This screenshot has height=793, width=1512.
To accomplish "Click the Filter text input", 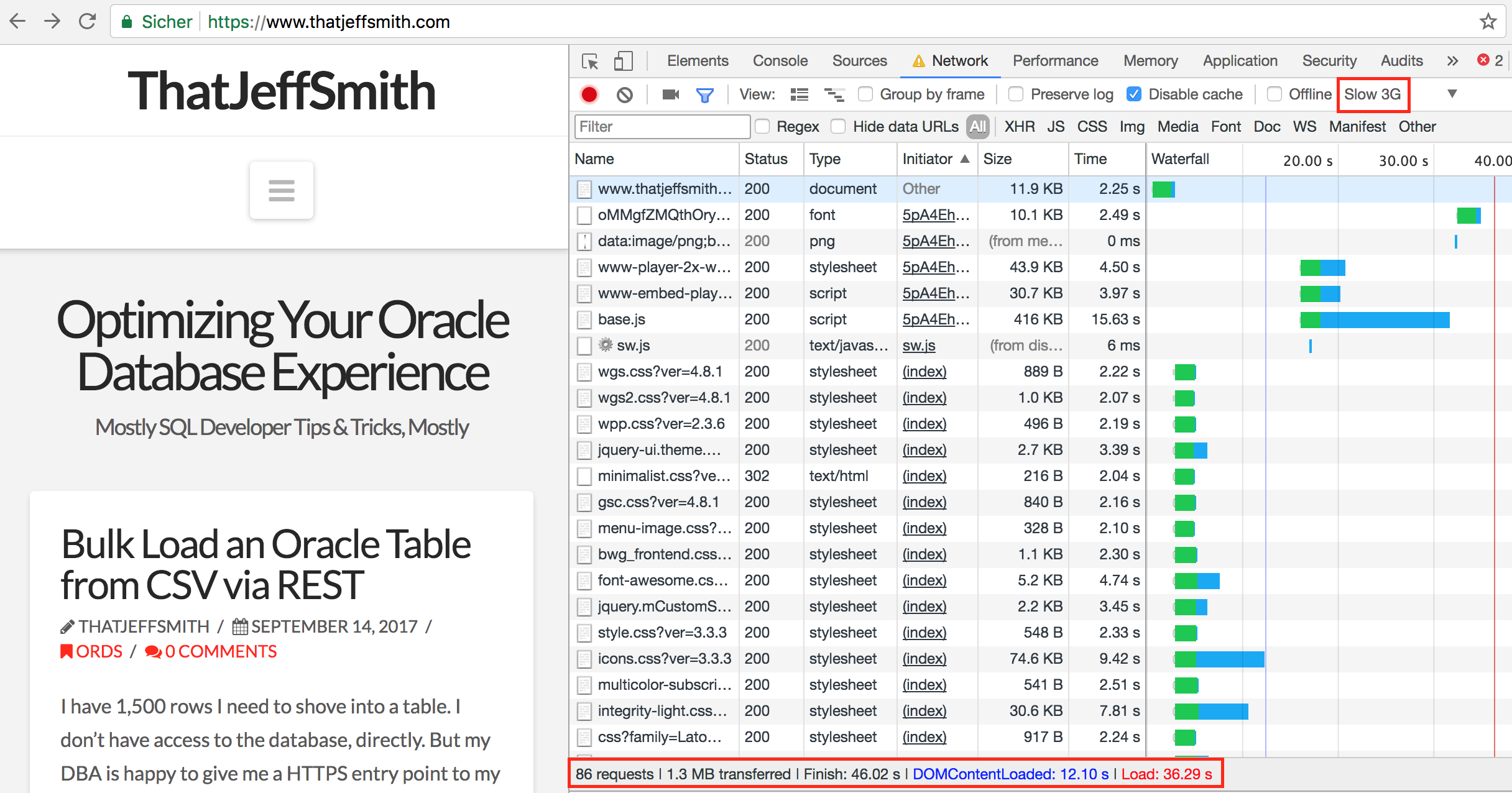I will [662, 127].
